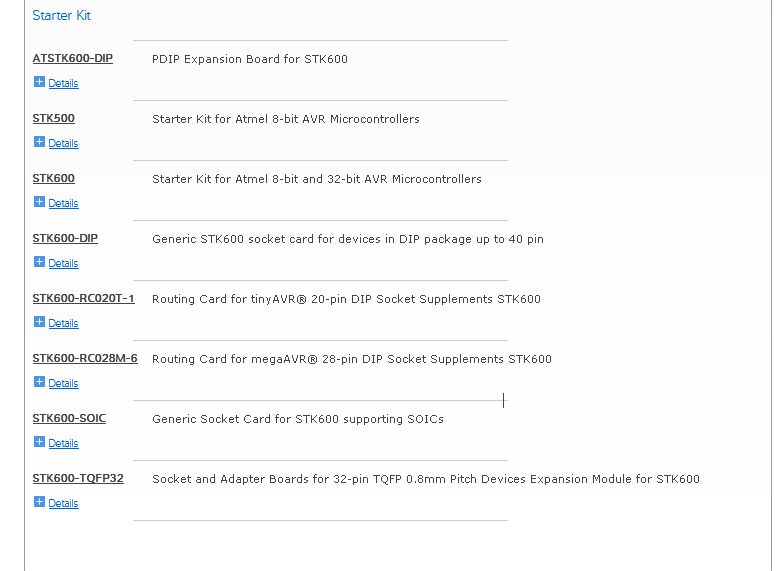780x571 pixels.
Task: Click plus icon under STK600-RC028M-6
Action: 39,382
